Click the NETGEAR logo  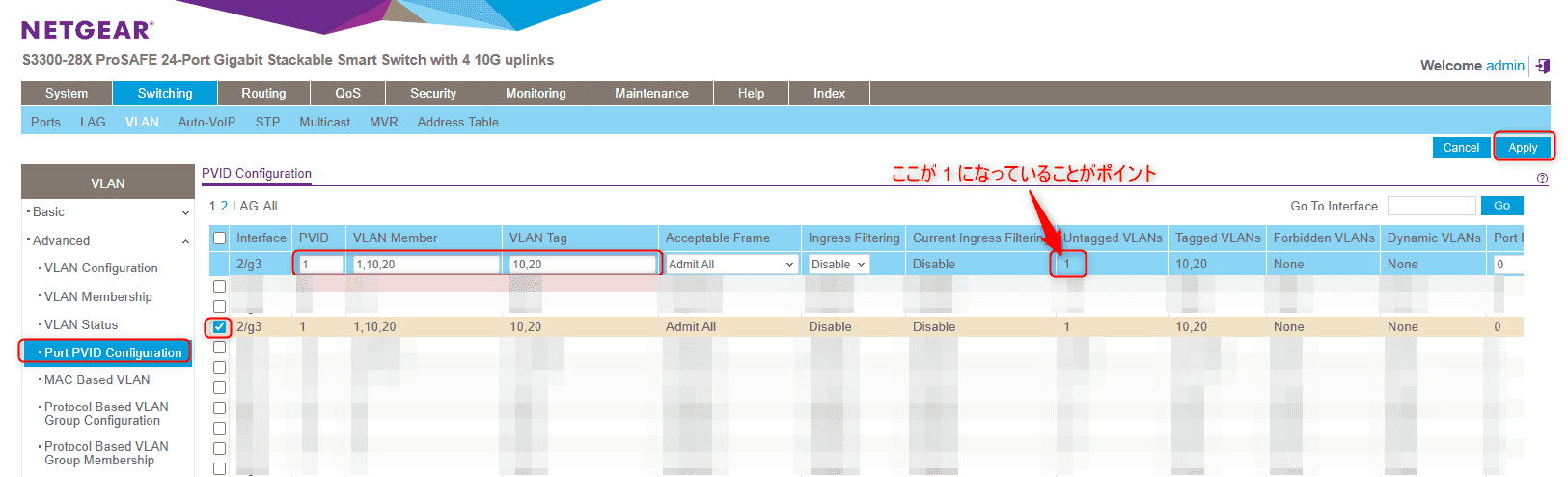87,30
